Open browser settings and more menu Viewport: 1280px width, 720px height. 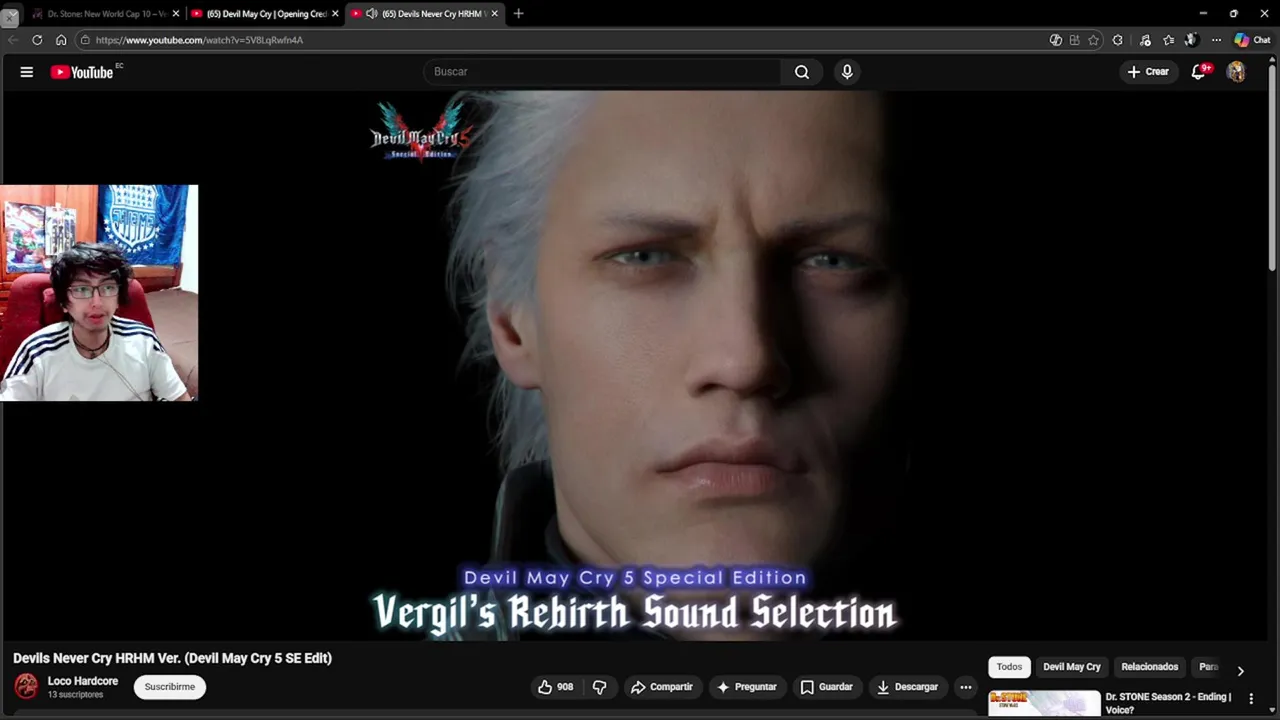pyautogui.click(x=1216, y=40)
